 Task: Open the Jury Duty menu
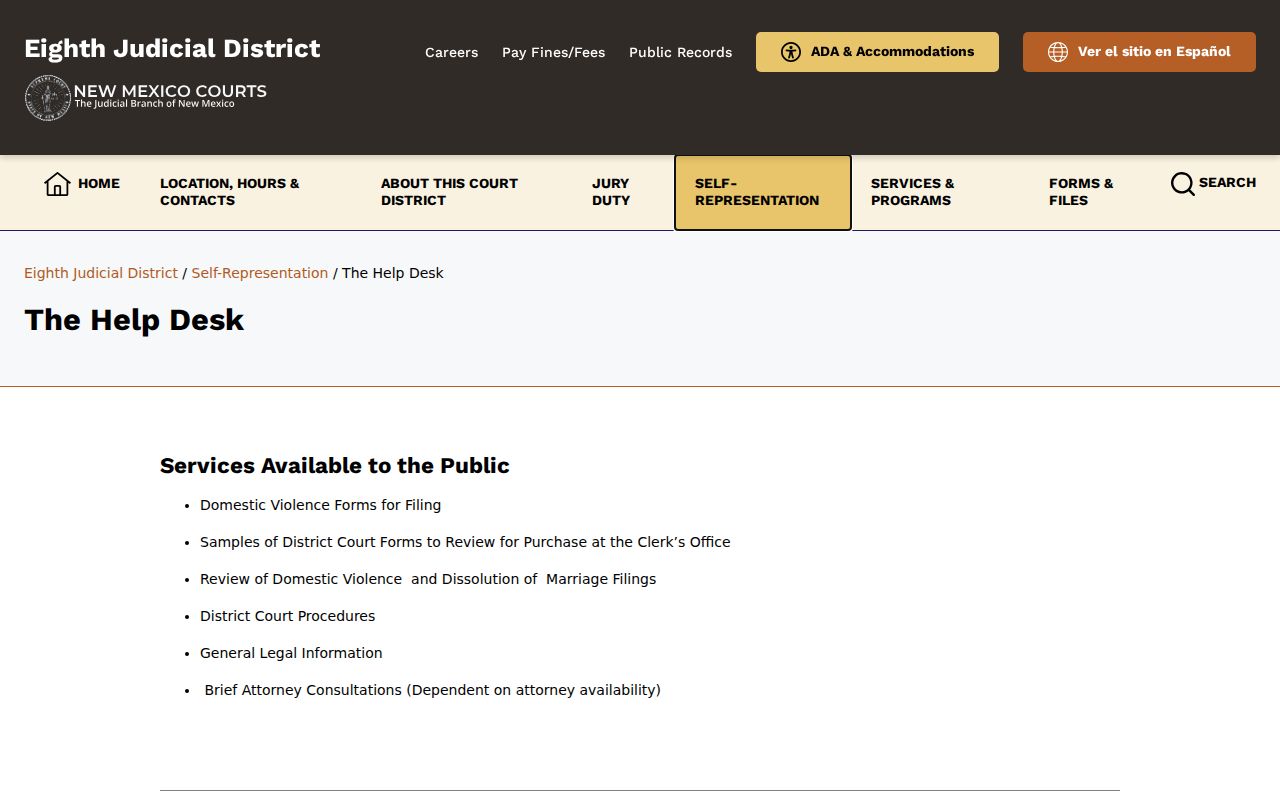click(611, 192)
